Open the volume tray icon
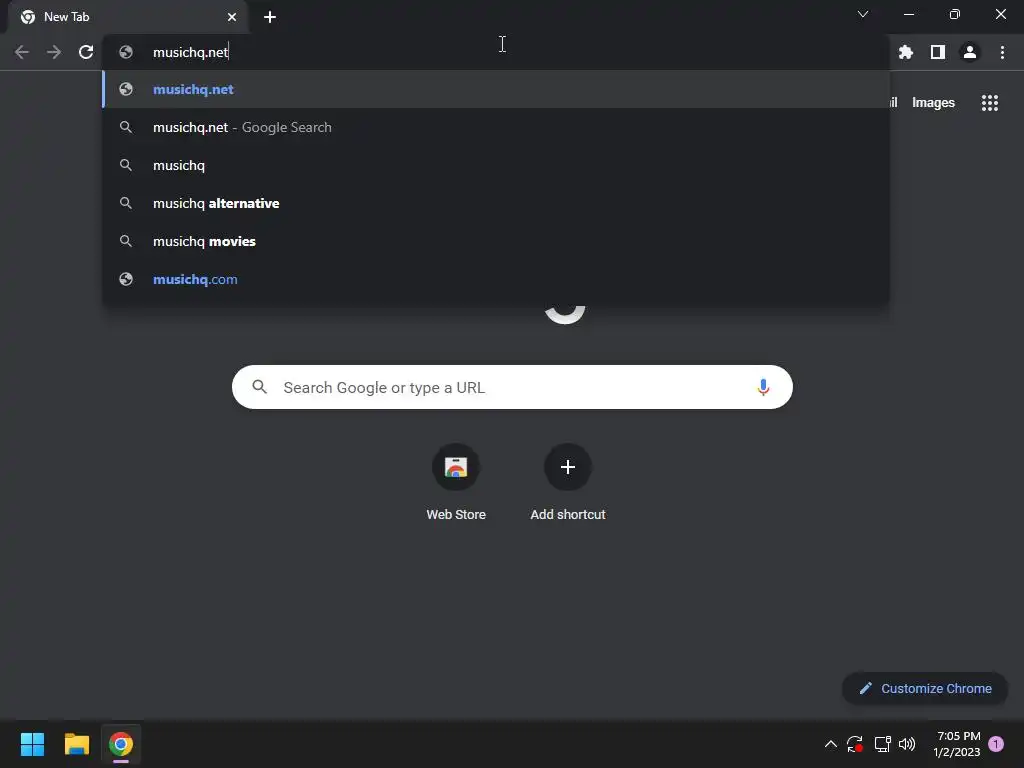 [907, 744]
